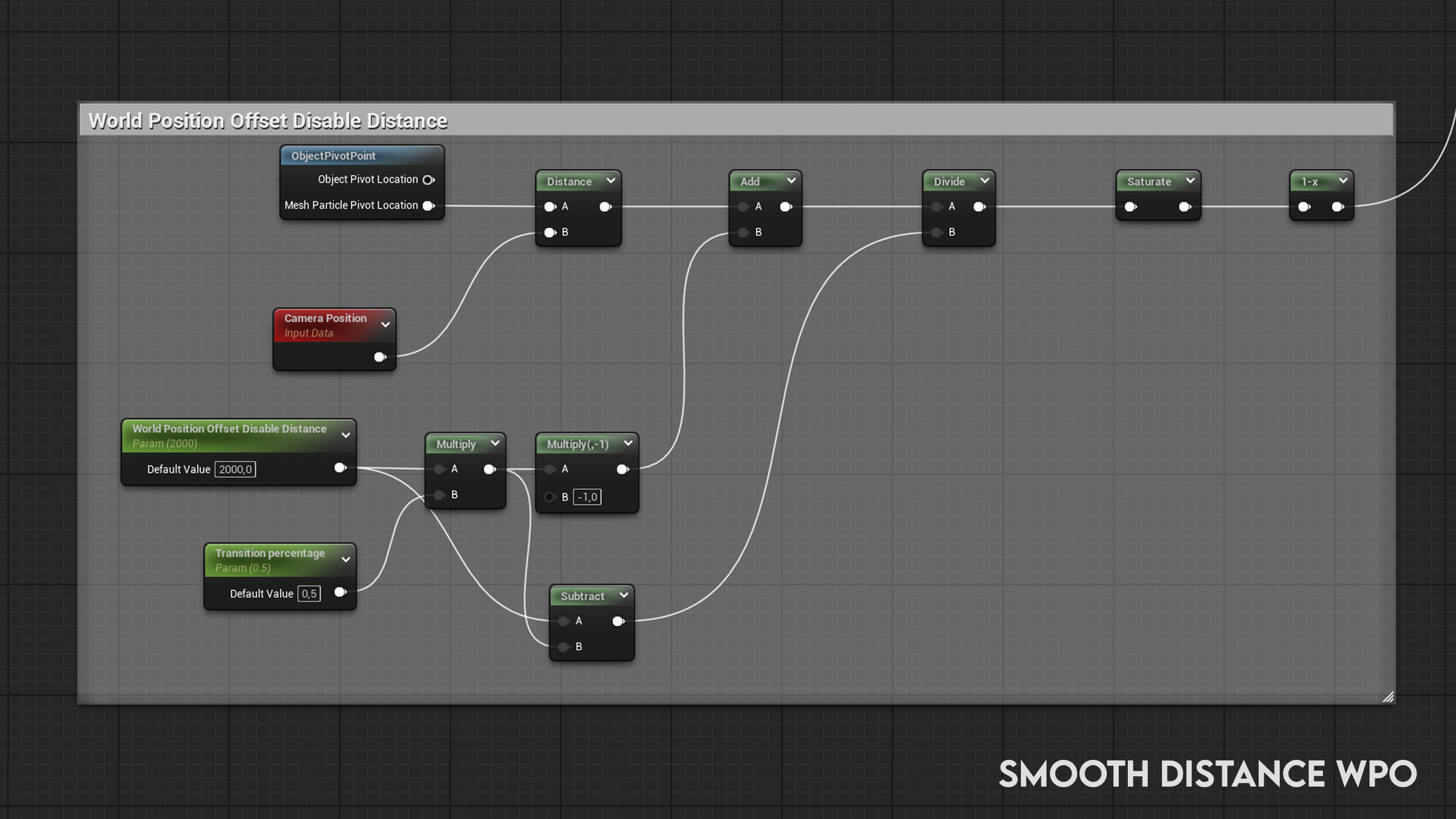1456x819 pixels.
Task: Expand the Saturate node chevron
Action: coord(1190,181)
